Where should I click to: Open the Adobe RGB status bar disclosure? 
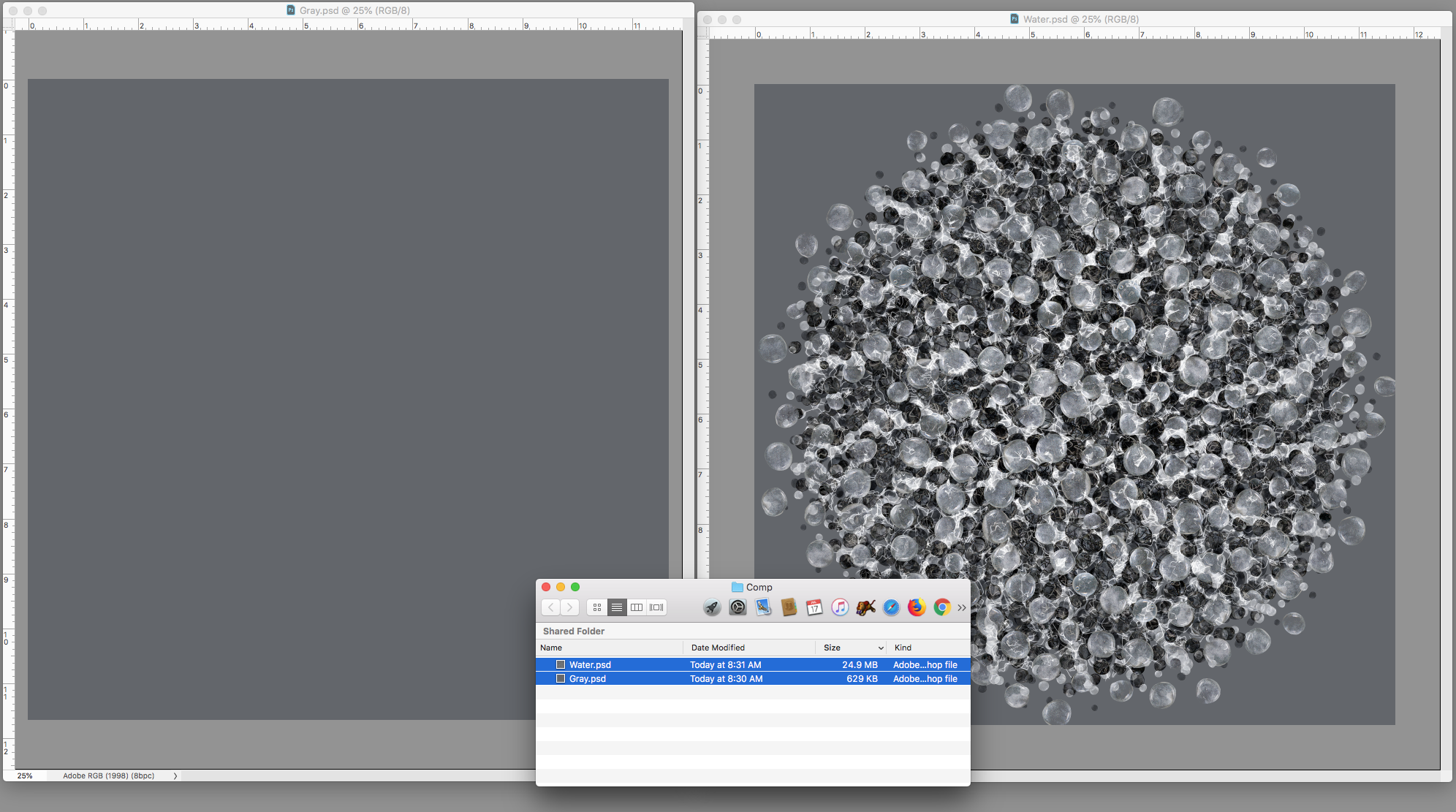pyautogui.click(x=175, y=775)
